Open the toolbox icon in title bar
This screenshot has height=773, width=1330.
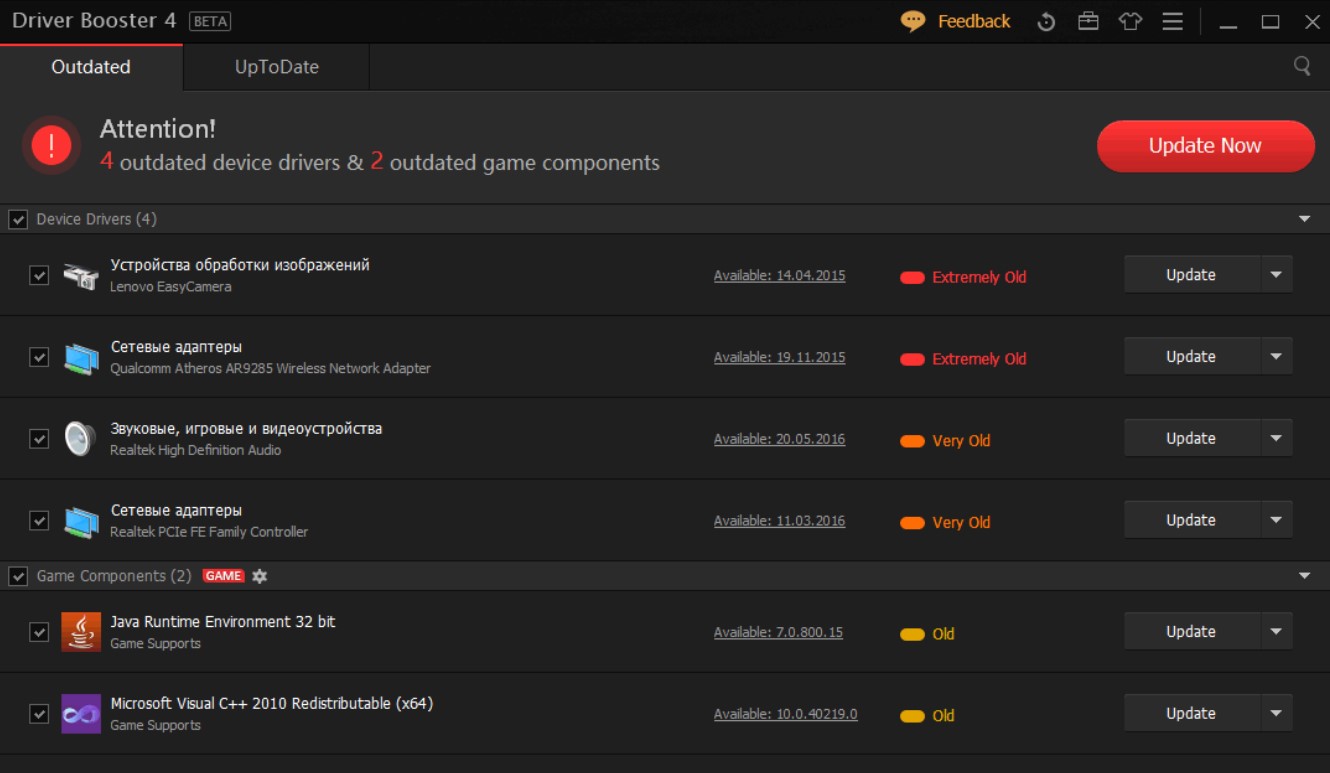click(1088, 22)
